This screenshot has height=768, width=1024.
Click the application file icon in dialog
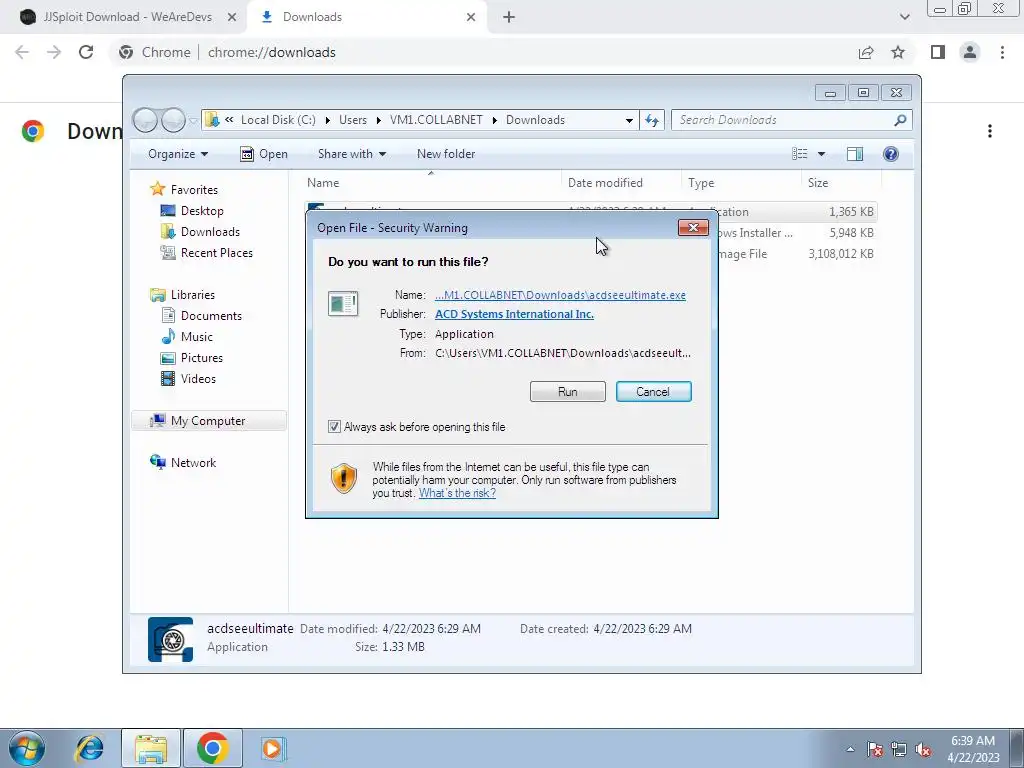(343, 304)
